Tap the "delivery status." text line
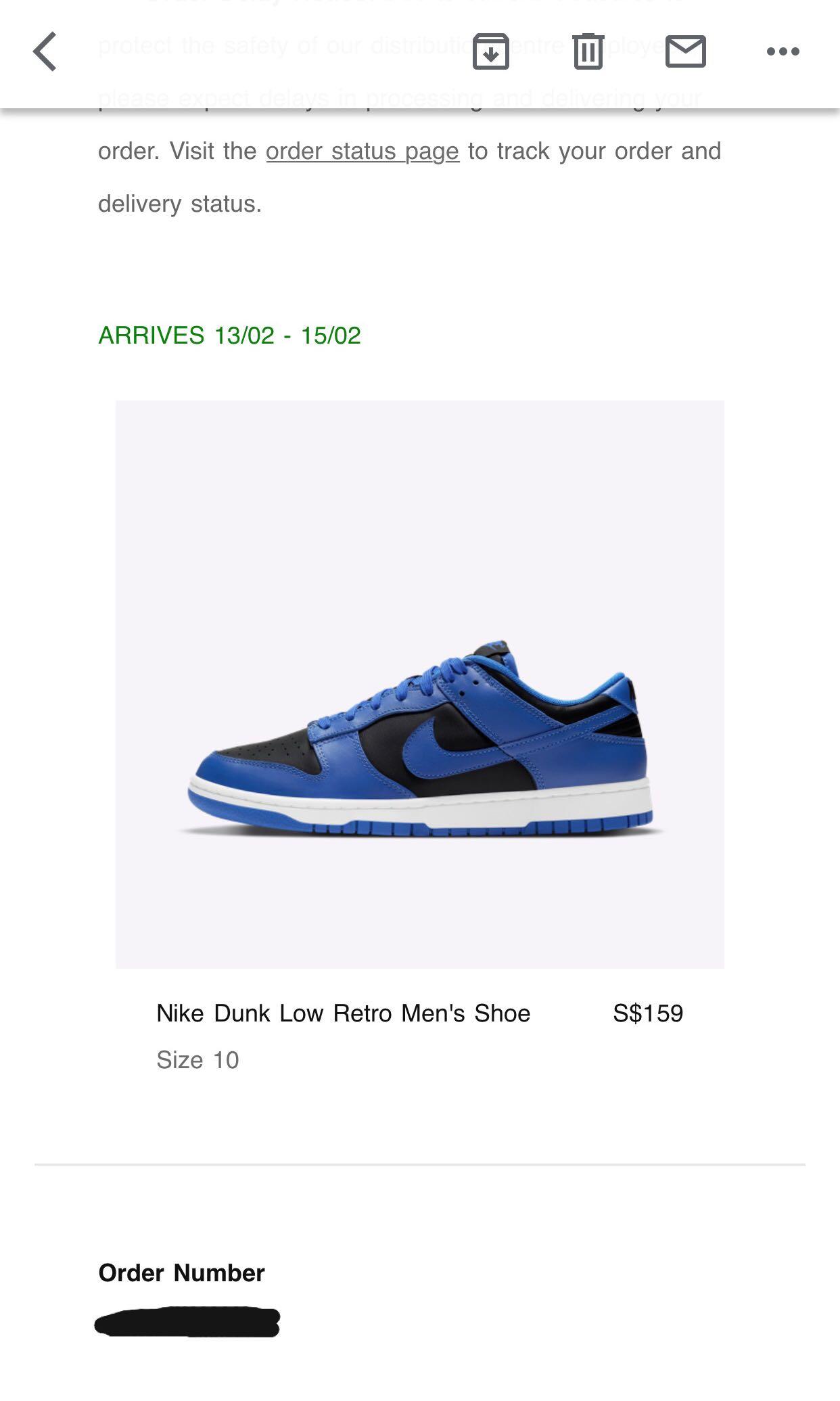Image resolution: width=840 pixels, height=1401 pixels. tap(180, 204)
